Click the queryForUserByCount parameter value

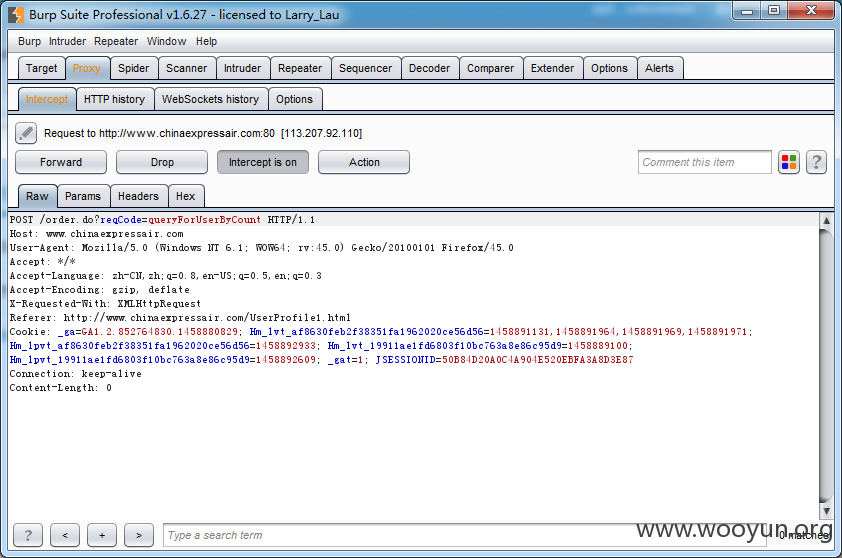tap(205, 220)
